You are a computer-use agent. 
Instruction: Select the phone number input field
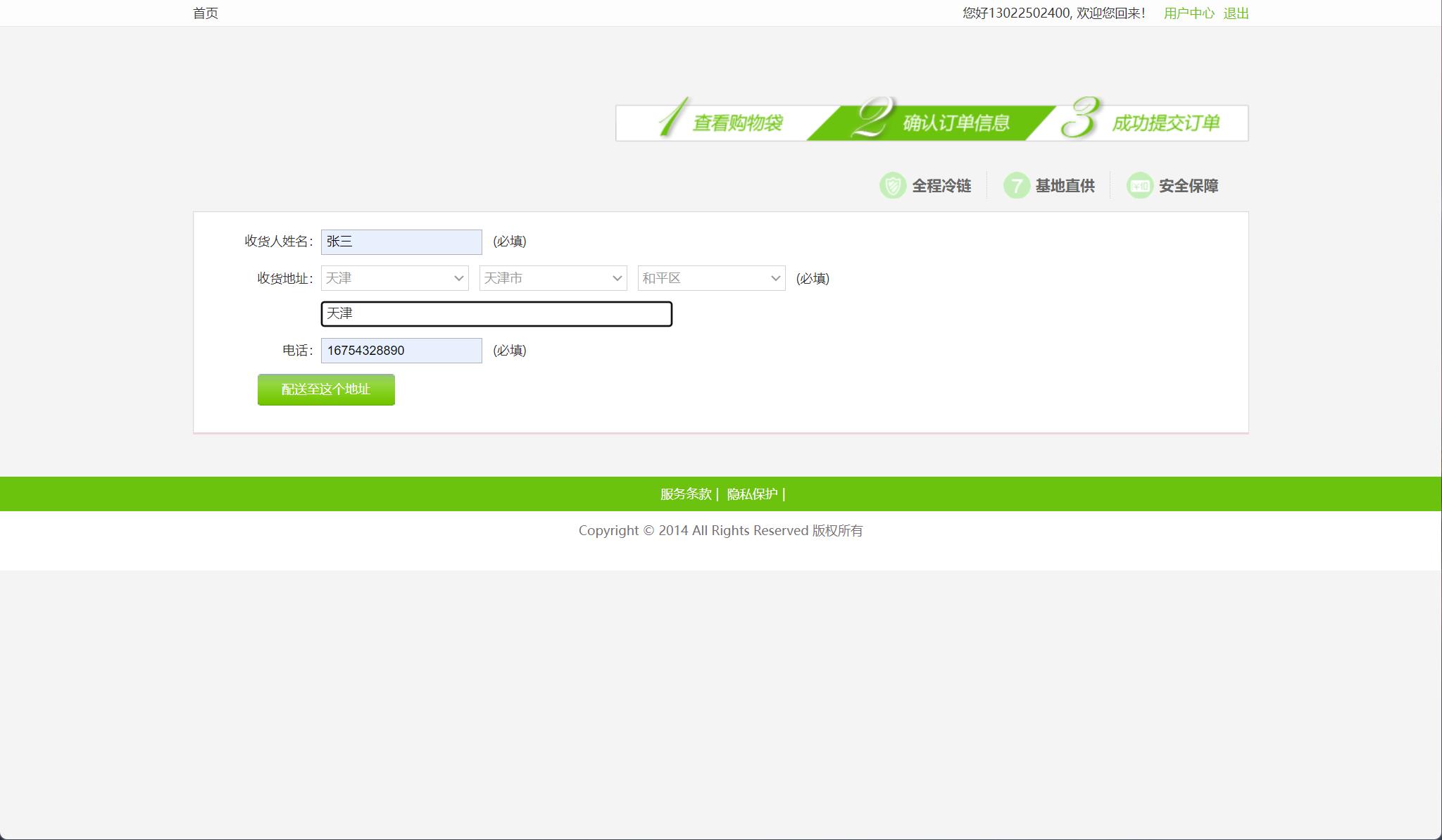point(400,350)
